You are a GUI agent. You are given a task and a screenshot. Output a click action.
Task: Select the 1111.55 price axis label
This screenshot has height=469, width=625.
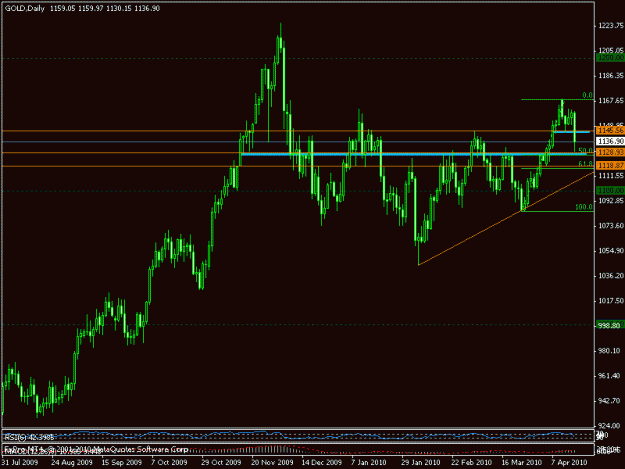(610, 175)
